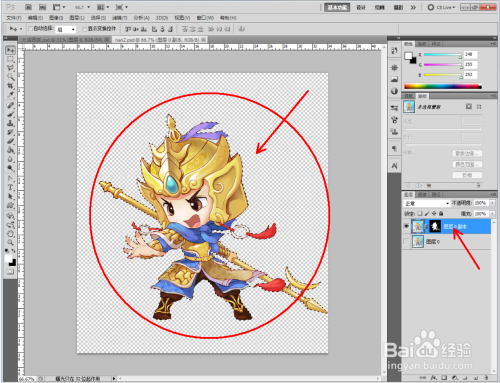Click the layer mask thumbnail on 图层 0 副本

435,226
